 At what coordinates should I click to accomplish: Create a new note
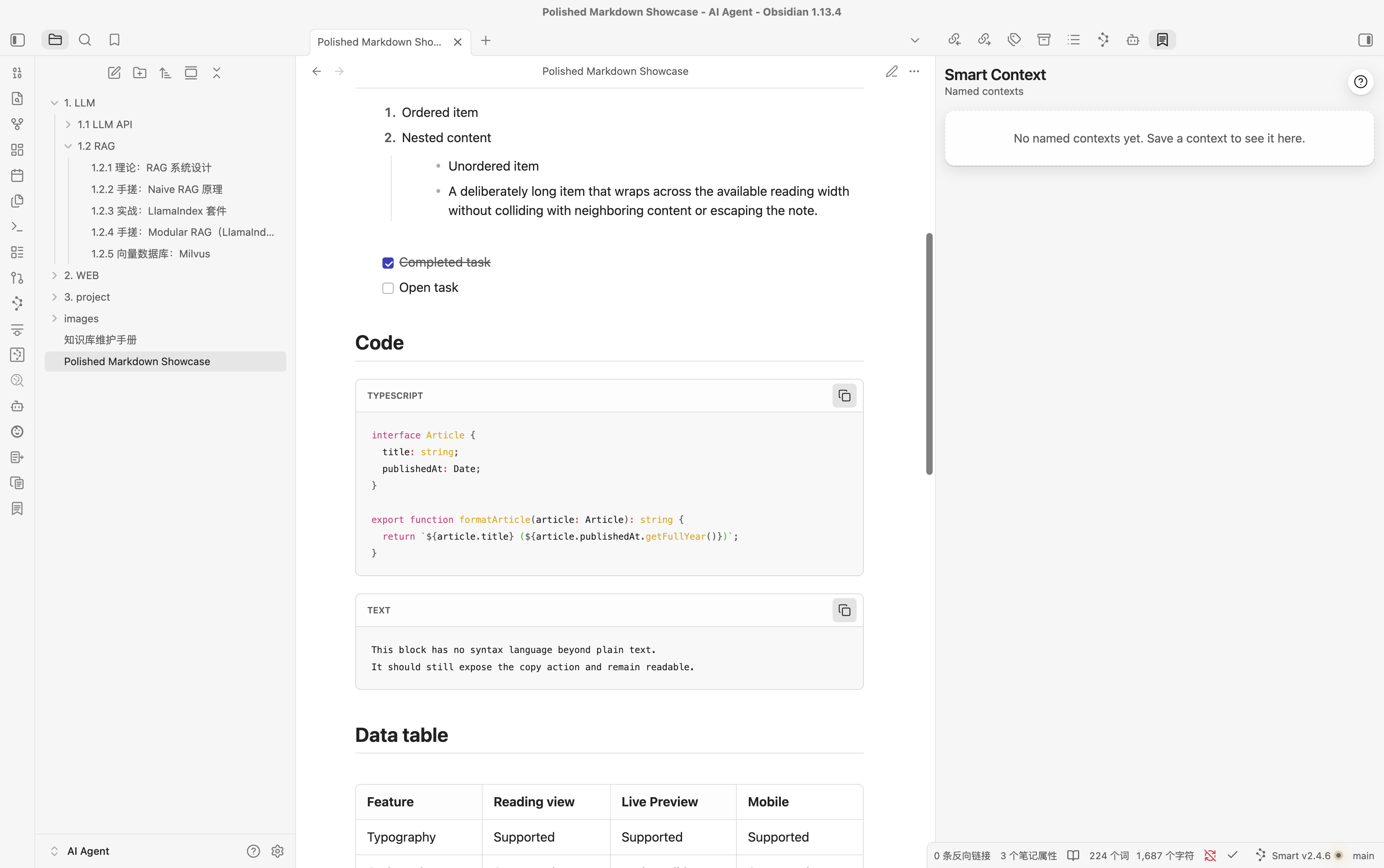[x=114, y=73]
